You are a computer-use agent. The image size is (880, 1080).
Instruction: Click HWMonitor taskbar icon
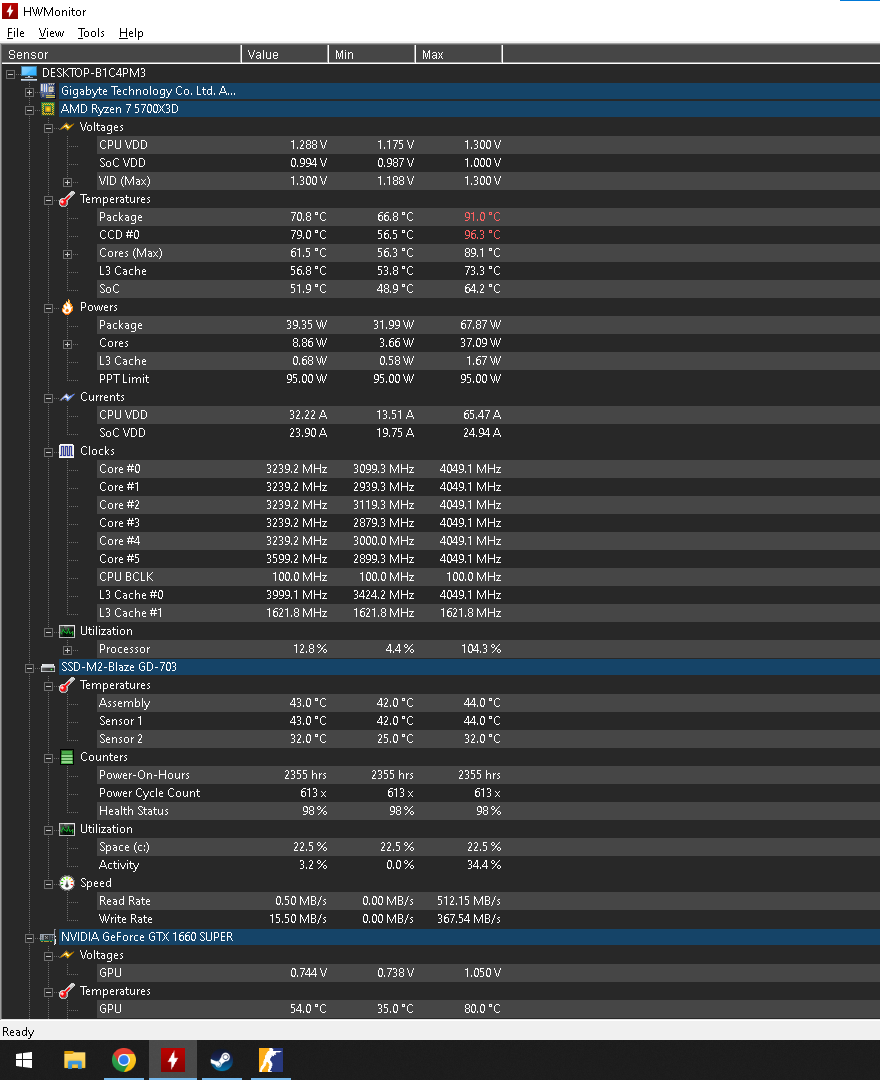tap(173, 1060)
